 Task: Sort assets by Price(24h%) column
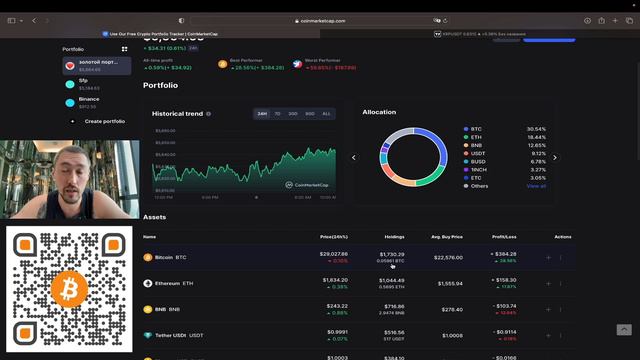coord(334,237)
